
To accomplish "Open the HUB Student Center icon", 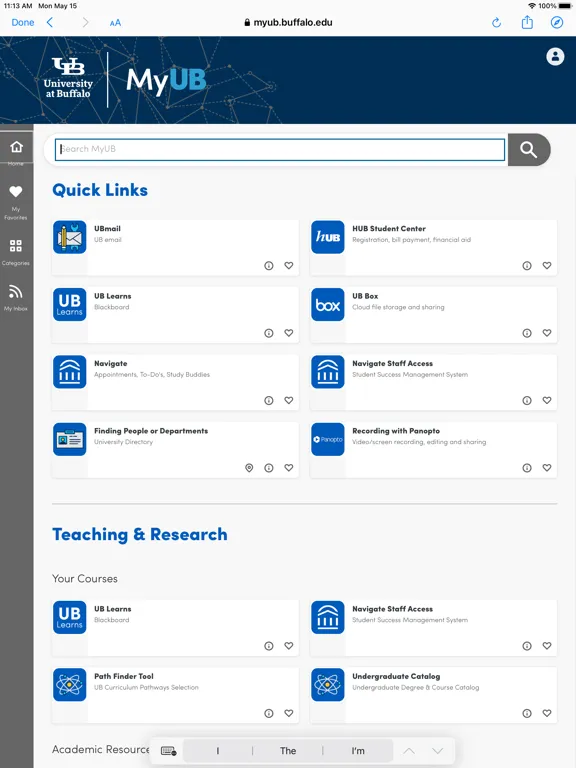I will 328,237.
